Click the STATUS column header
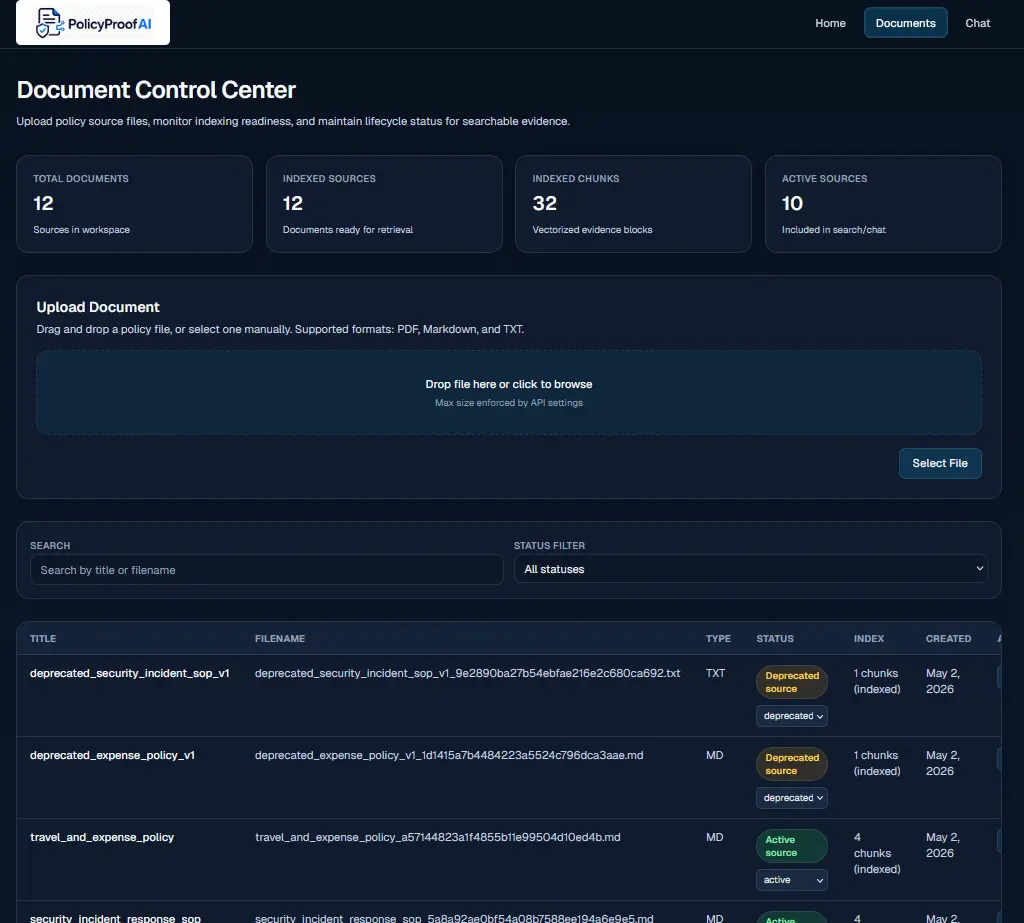The image size is (1024, 923). [x=775, y=638]
